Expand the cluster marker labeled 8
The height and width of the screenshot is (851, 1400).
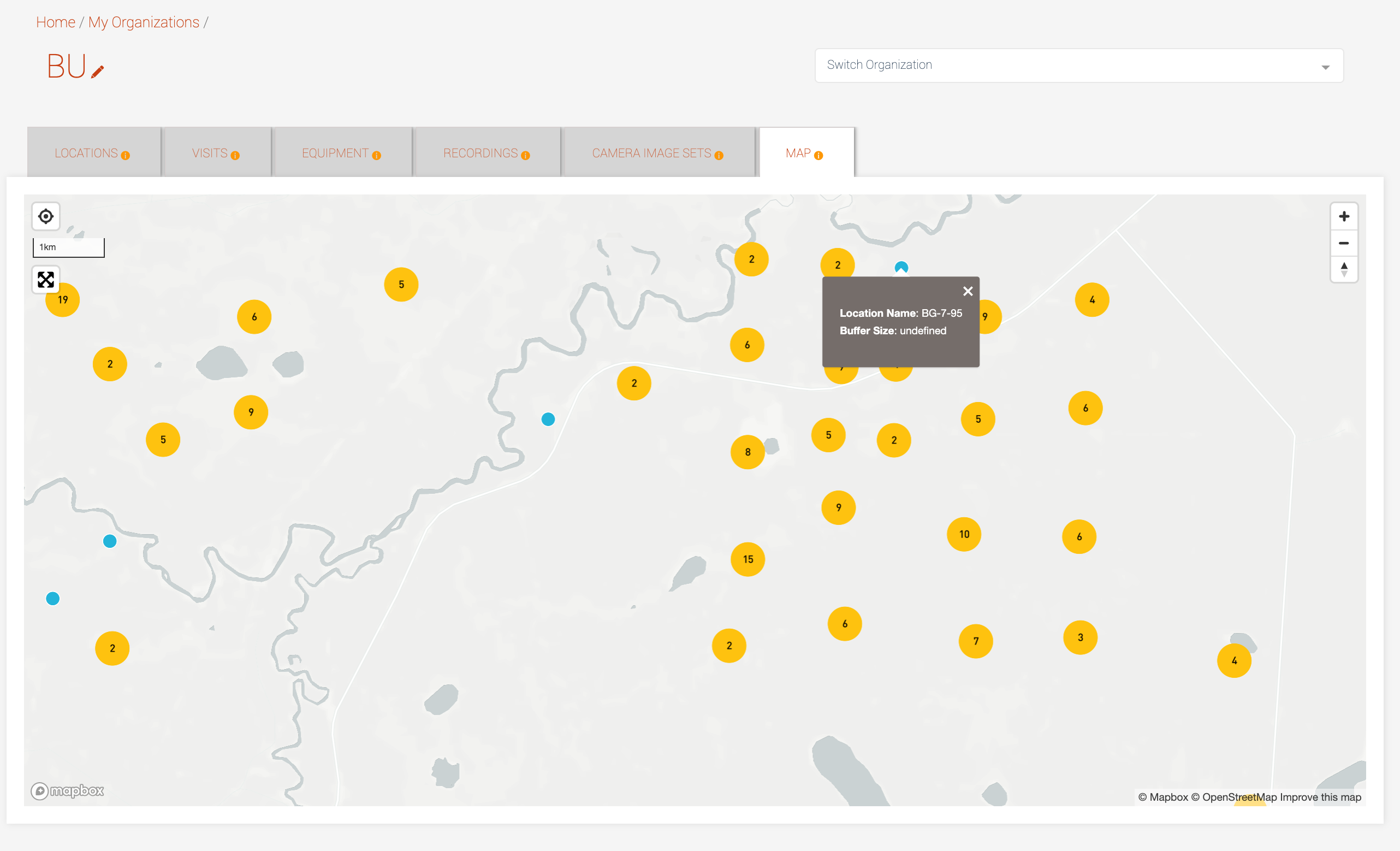pos(747,452)
